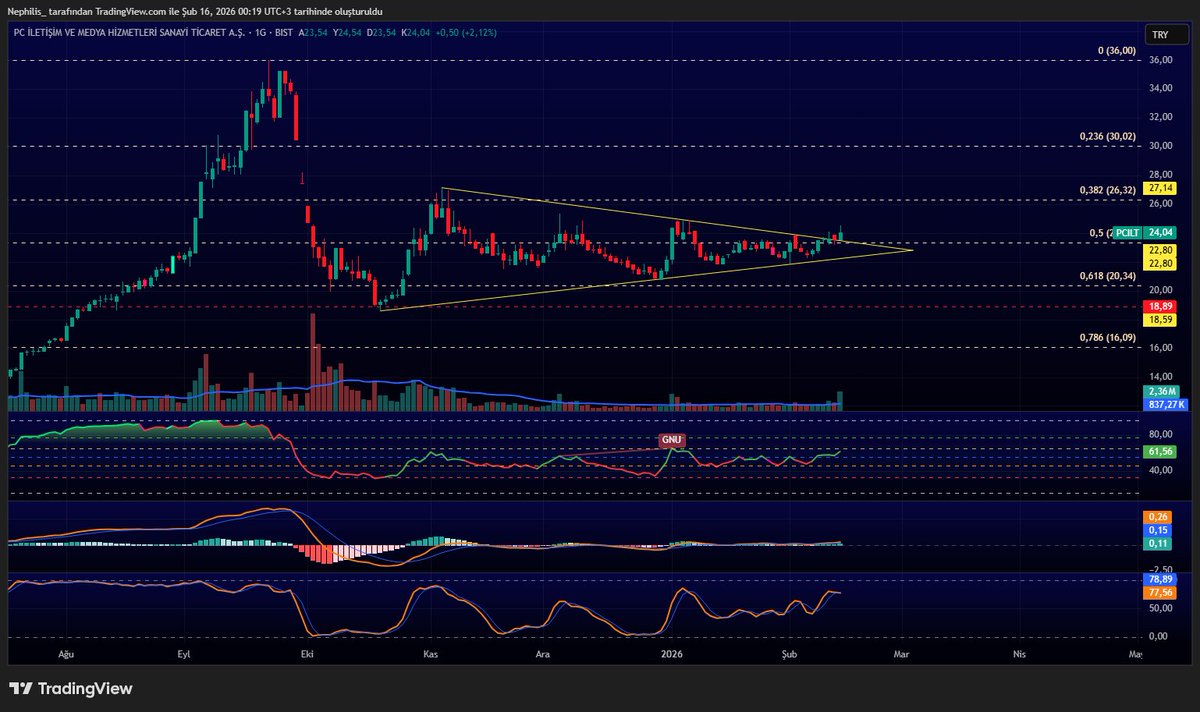Image resolution: width=1200 pixels, height=712 pixels.
Task: Click the header caption starting with Nephilis_
Action: pos(196,11)
